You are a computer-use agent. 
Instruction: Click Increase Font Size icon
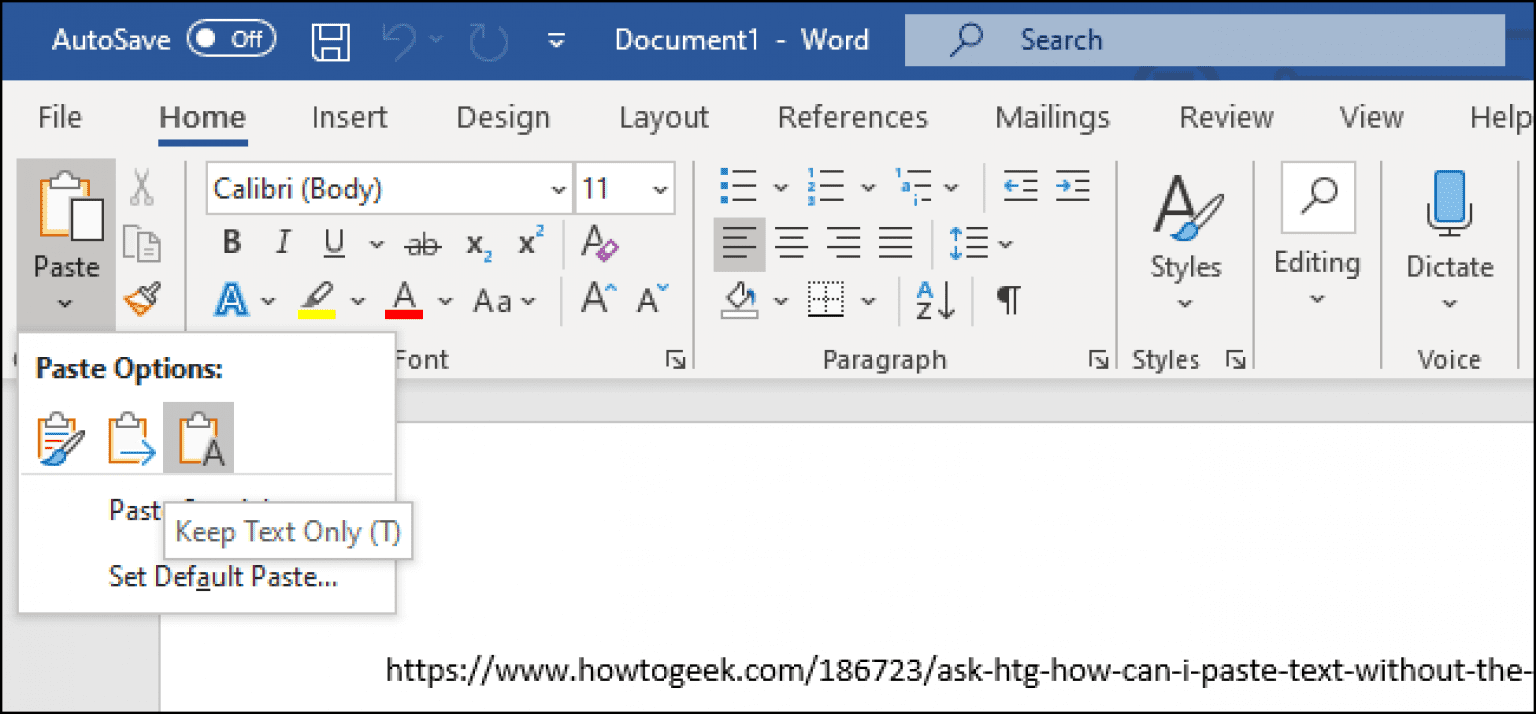point(598,299)
